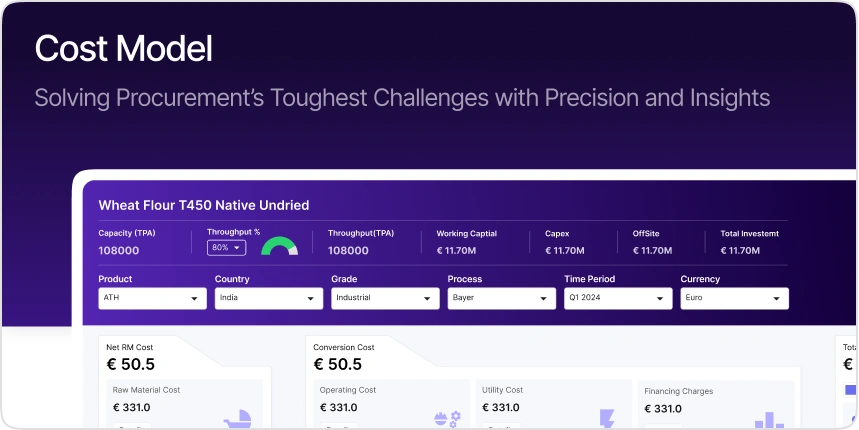Click the Throughput percentage gauge

(279, 246)
